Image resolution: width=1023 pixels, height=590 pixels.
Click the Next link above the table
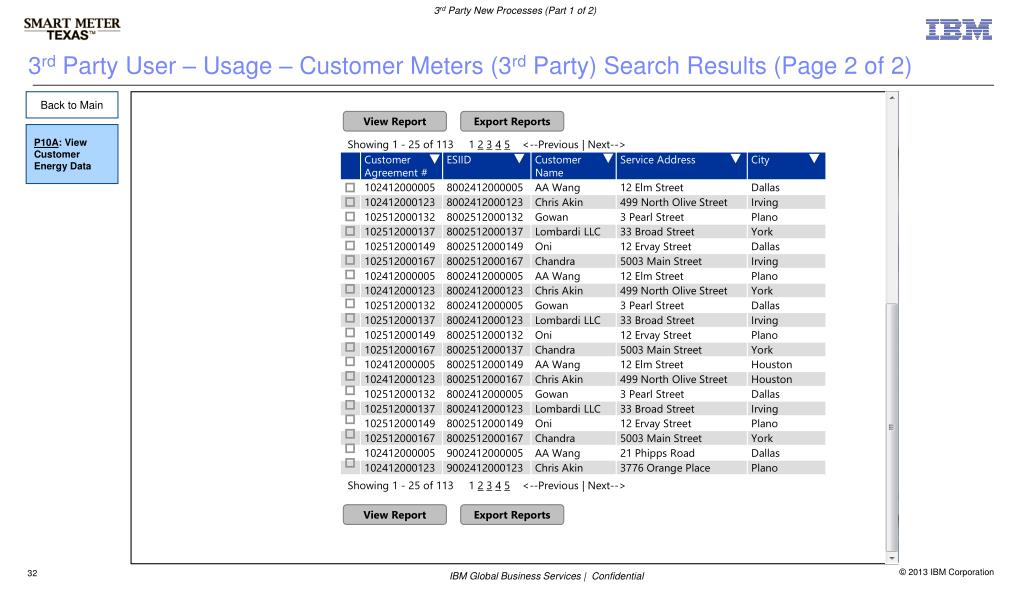(606, 145)
